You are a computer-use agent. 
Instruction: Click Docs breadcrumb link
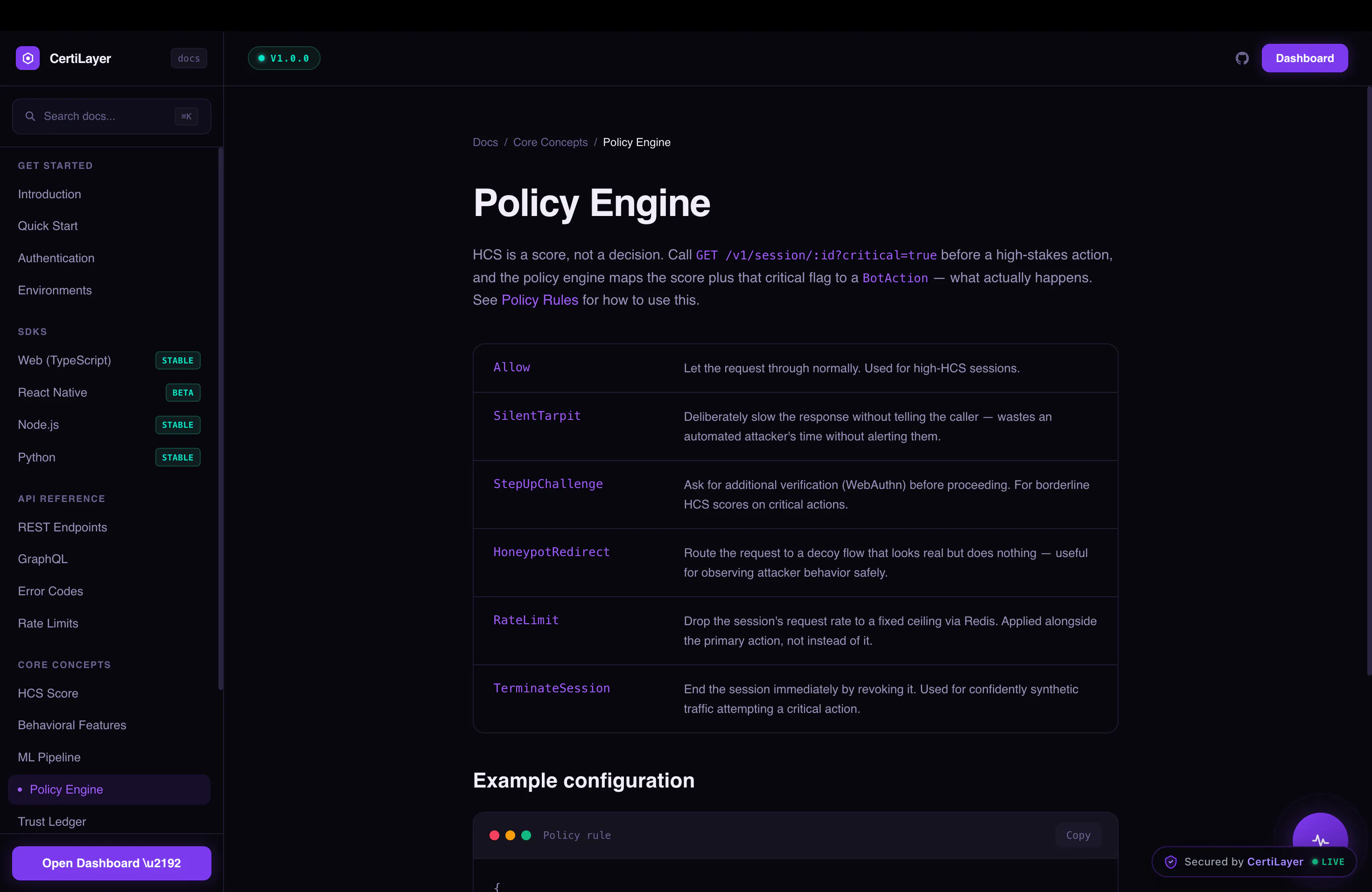click(485, 142)
